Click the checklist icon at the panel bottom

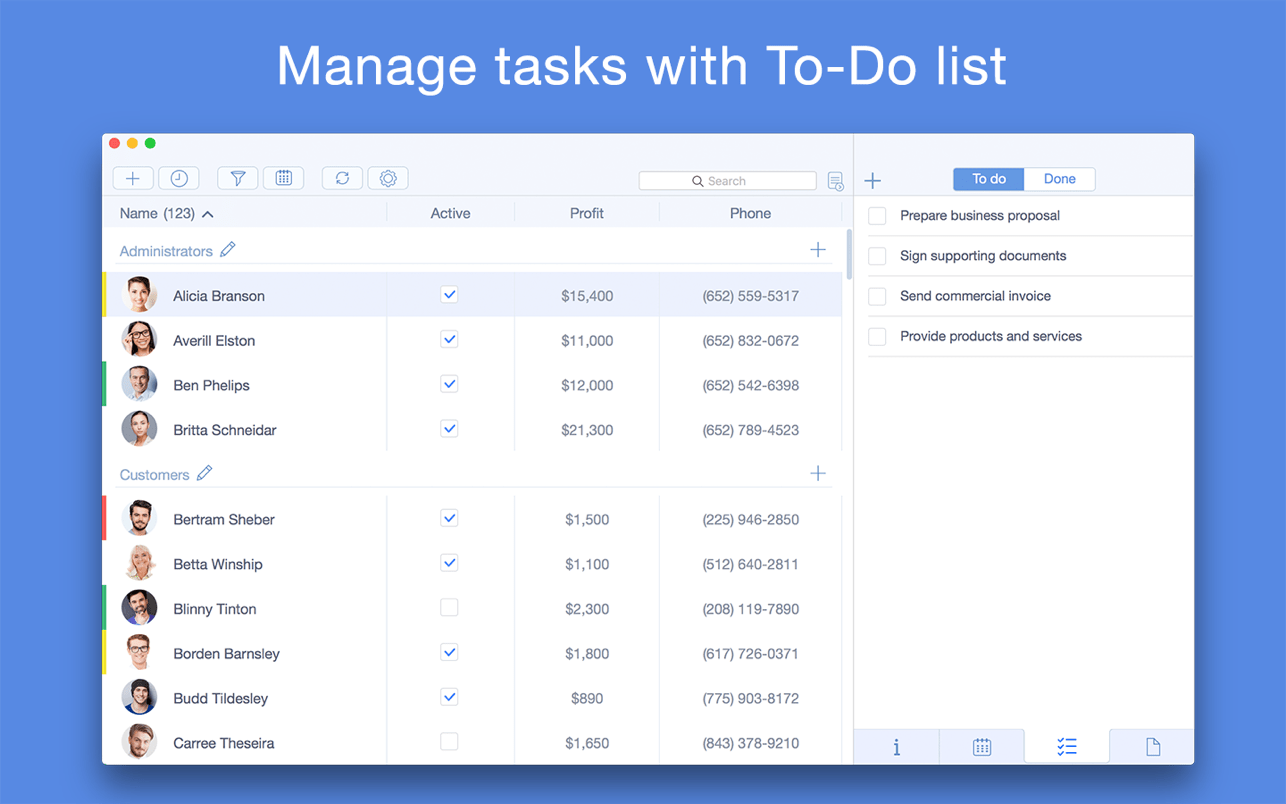click(1066, 746)
